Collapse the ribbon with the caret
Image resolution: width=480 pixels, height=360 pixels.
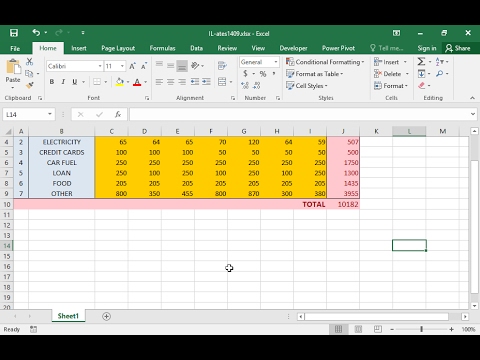pyautogui.click(x=472, y=98)
